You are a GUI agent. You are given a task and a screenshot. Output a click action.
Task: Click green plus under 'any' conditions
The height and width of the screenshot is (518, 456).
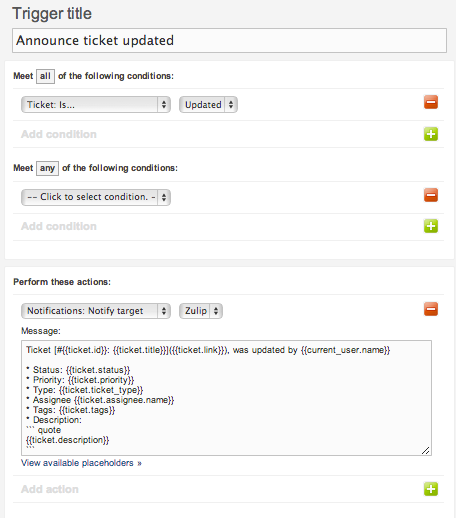pyautogui.click(x=431, y=226)
